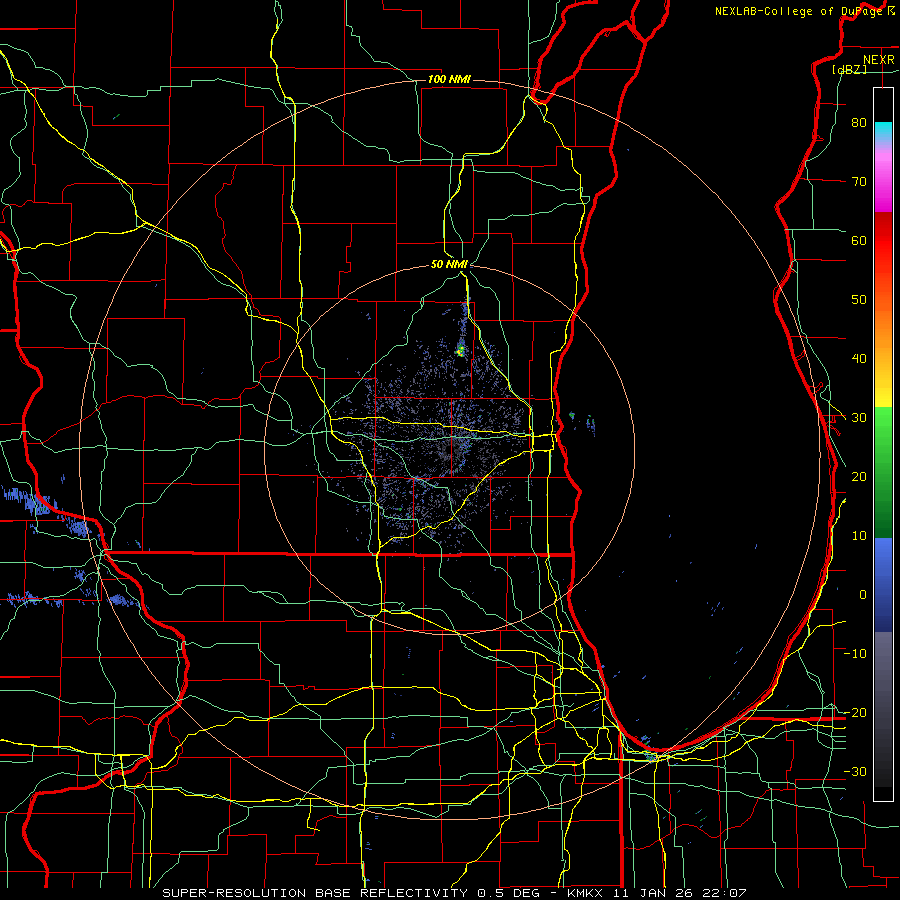
Task: Click the 0 value on the dBZ scale
Action: click(863, 595)
